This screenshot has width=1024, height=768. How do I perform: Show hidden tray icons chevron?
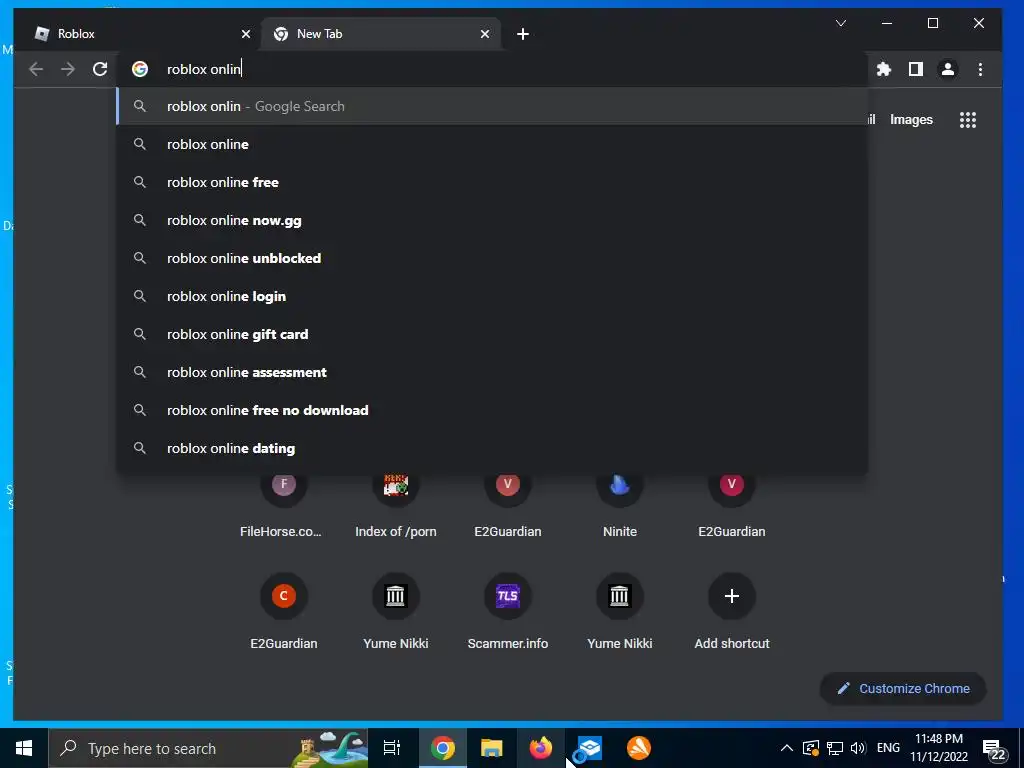pyautogui.click(x=787, y=748)
